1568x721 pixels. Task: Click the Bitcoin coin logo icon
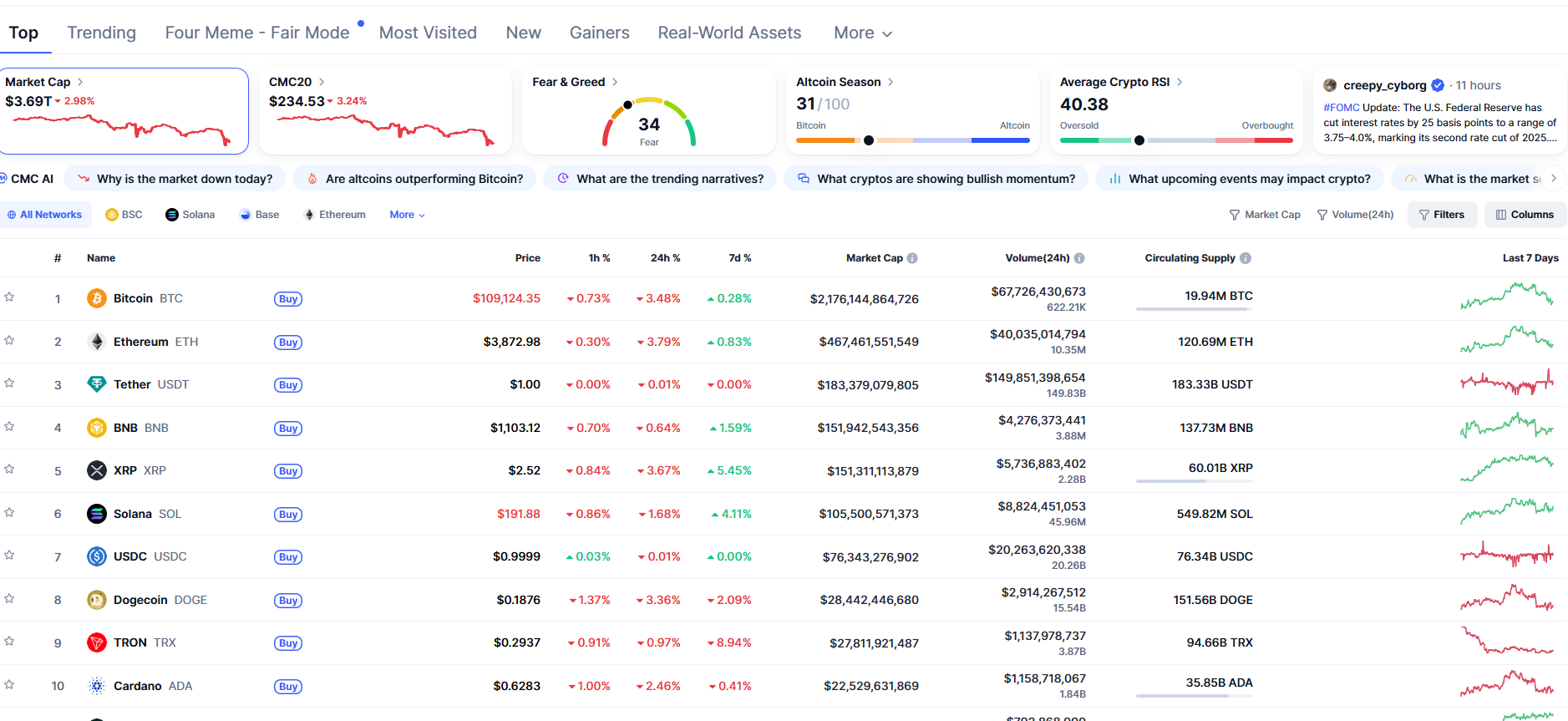[97, 298]
